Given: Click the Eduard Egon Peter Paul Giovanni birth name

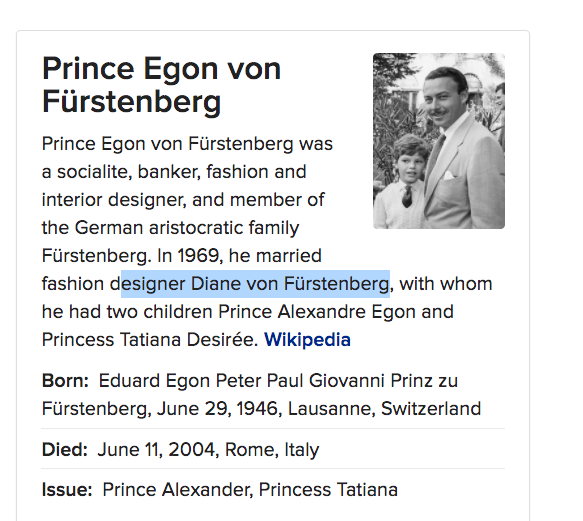Looking at the screenshot, I should 241,381.
